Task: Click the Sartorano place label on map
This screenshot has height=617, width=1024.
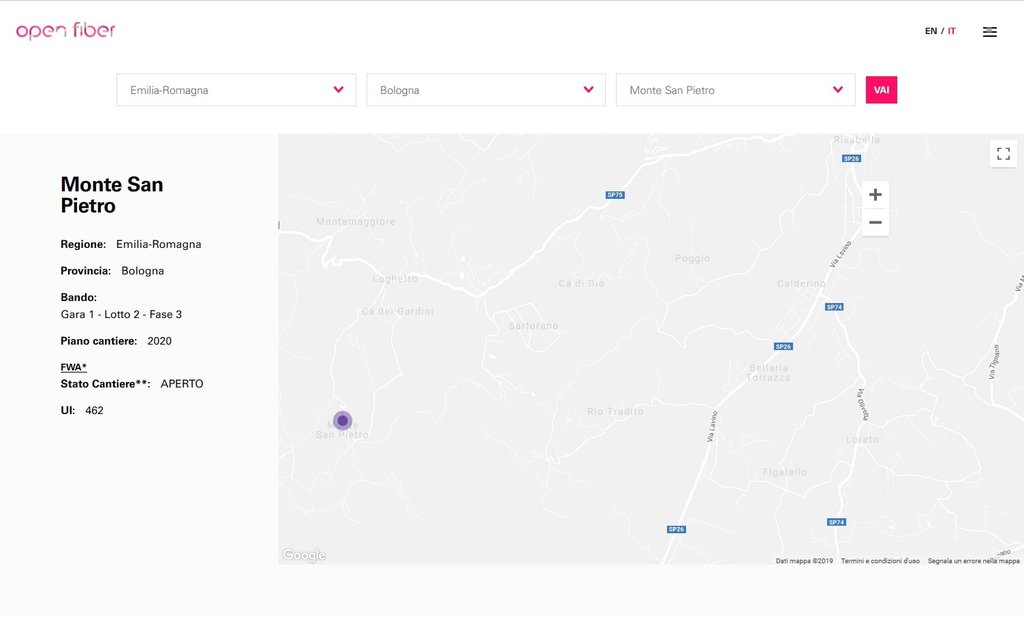Action: pos(533,326)
